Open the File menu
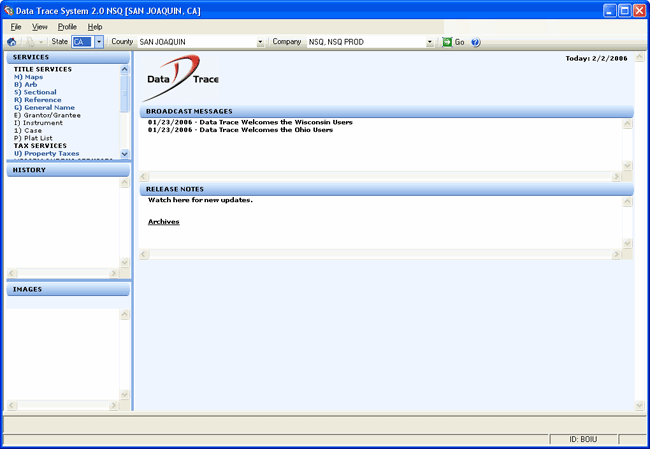650x449 pixels. point(16,27)
